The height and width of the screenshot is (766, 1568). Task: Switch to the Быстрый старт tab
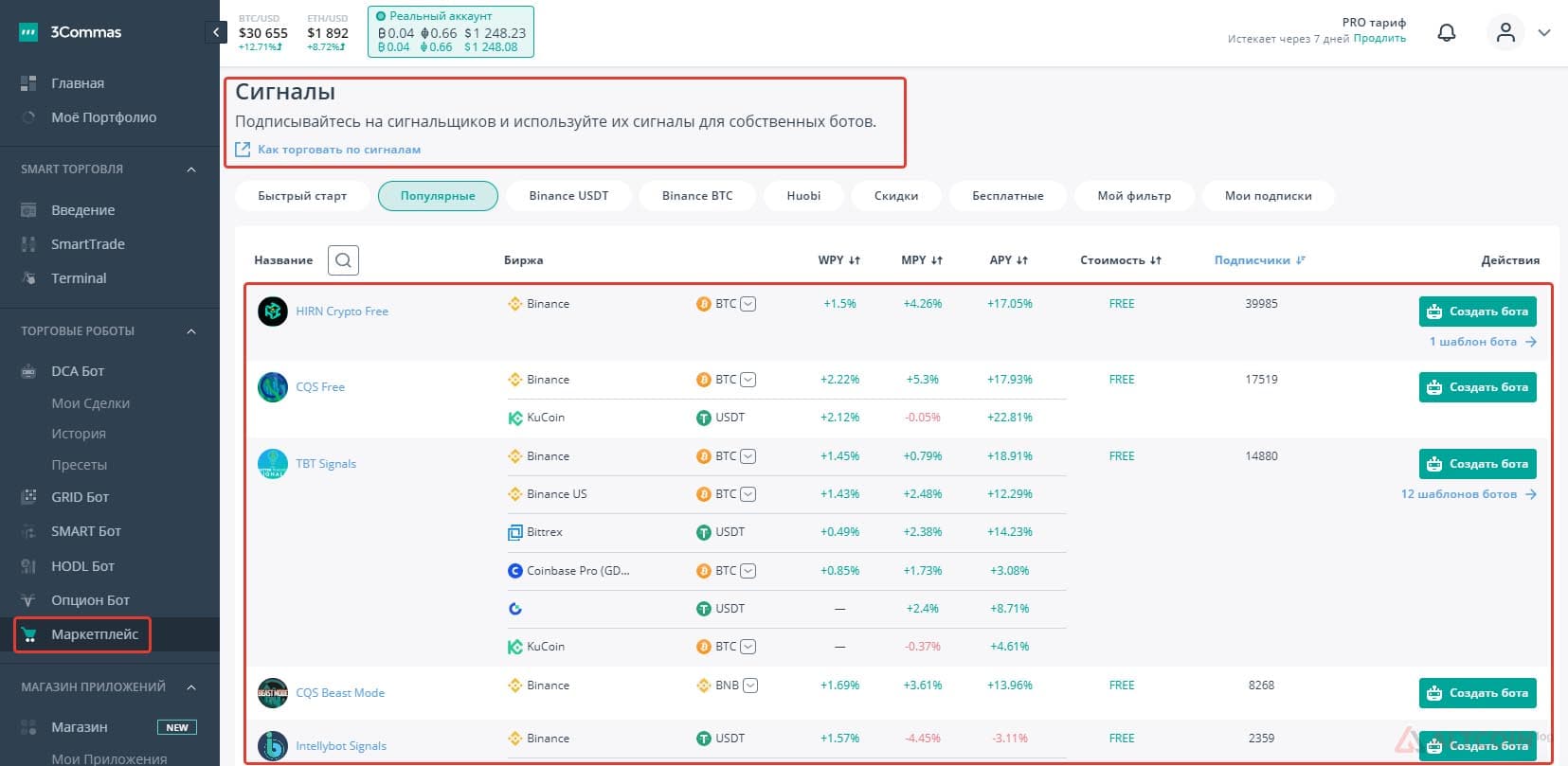click(302, 196)
